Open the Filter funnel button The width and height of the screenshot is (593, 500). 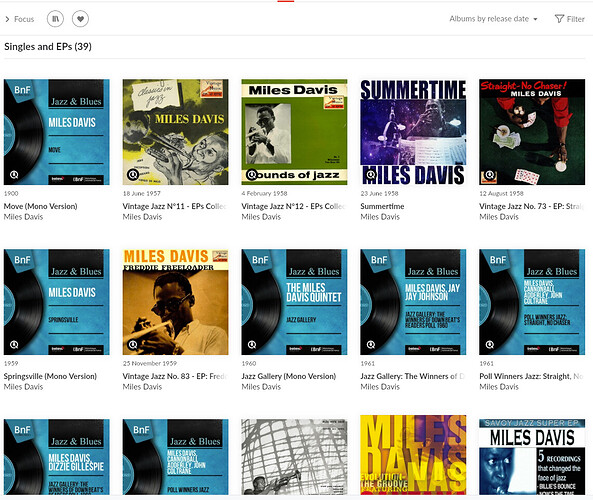pos(570,19)
